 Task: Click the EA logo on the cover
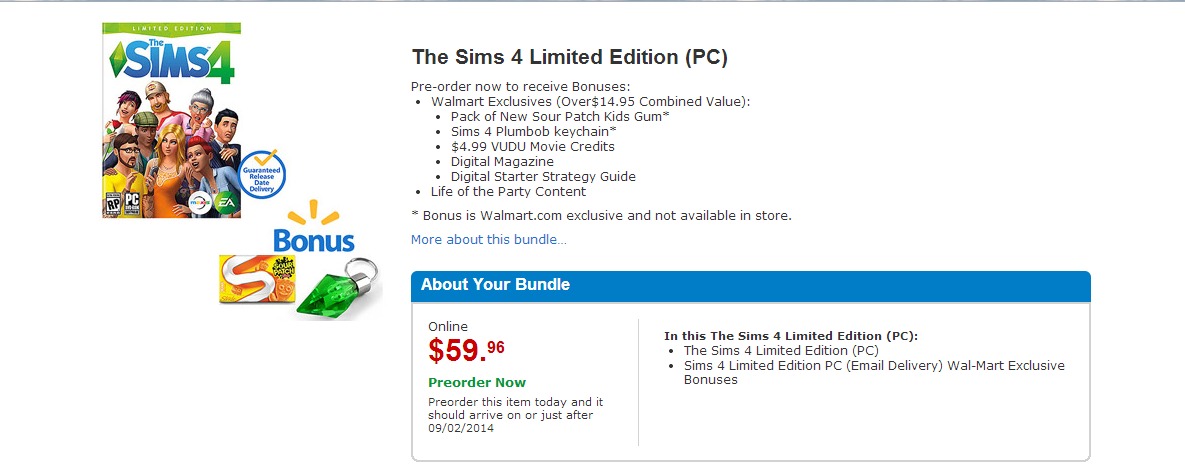point(227,203)
